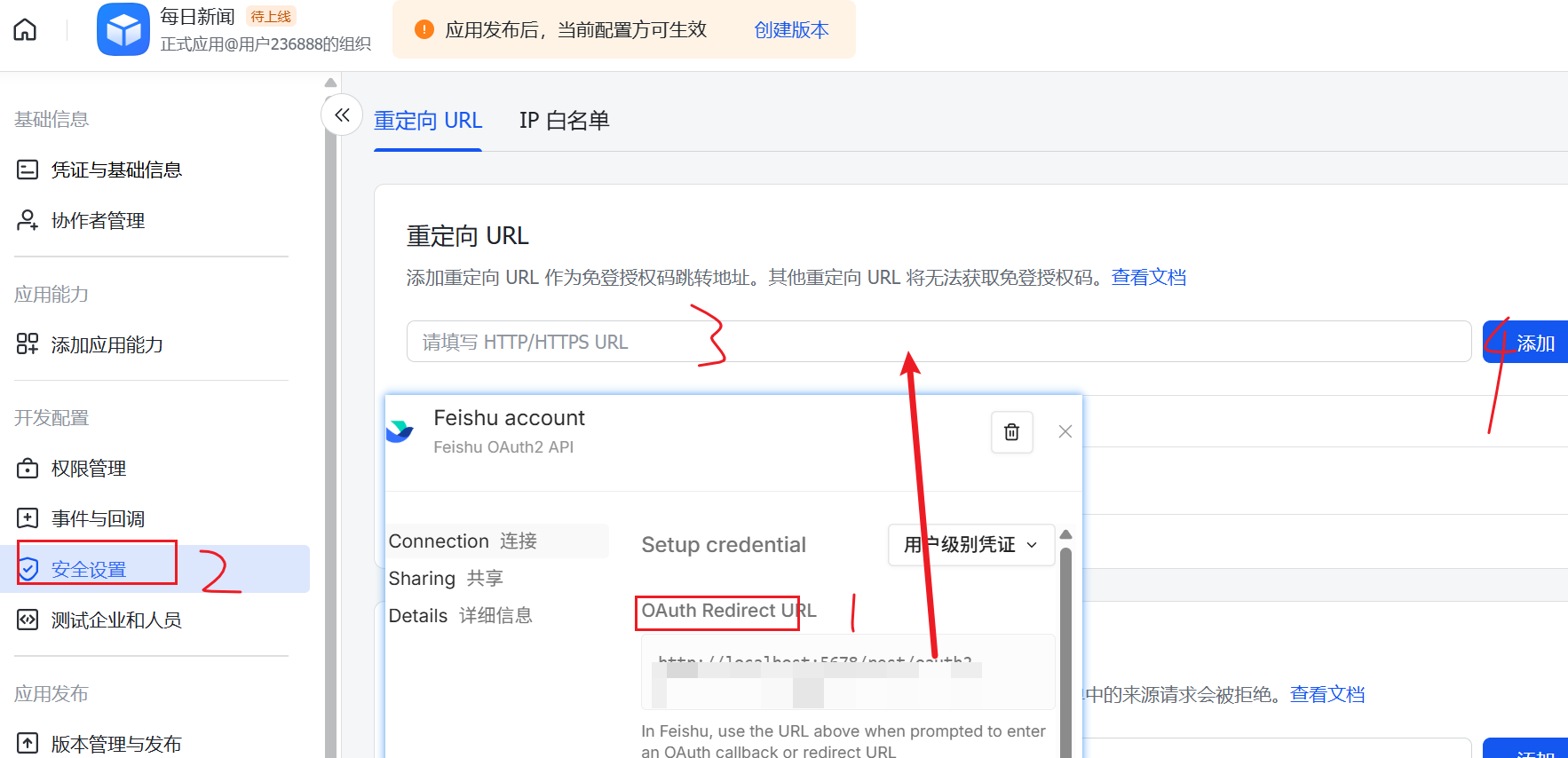Click the OAuth Redirect URL label

729,611
